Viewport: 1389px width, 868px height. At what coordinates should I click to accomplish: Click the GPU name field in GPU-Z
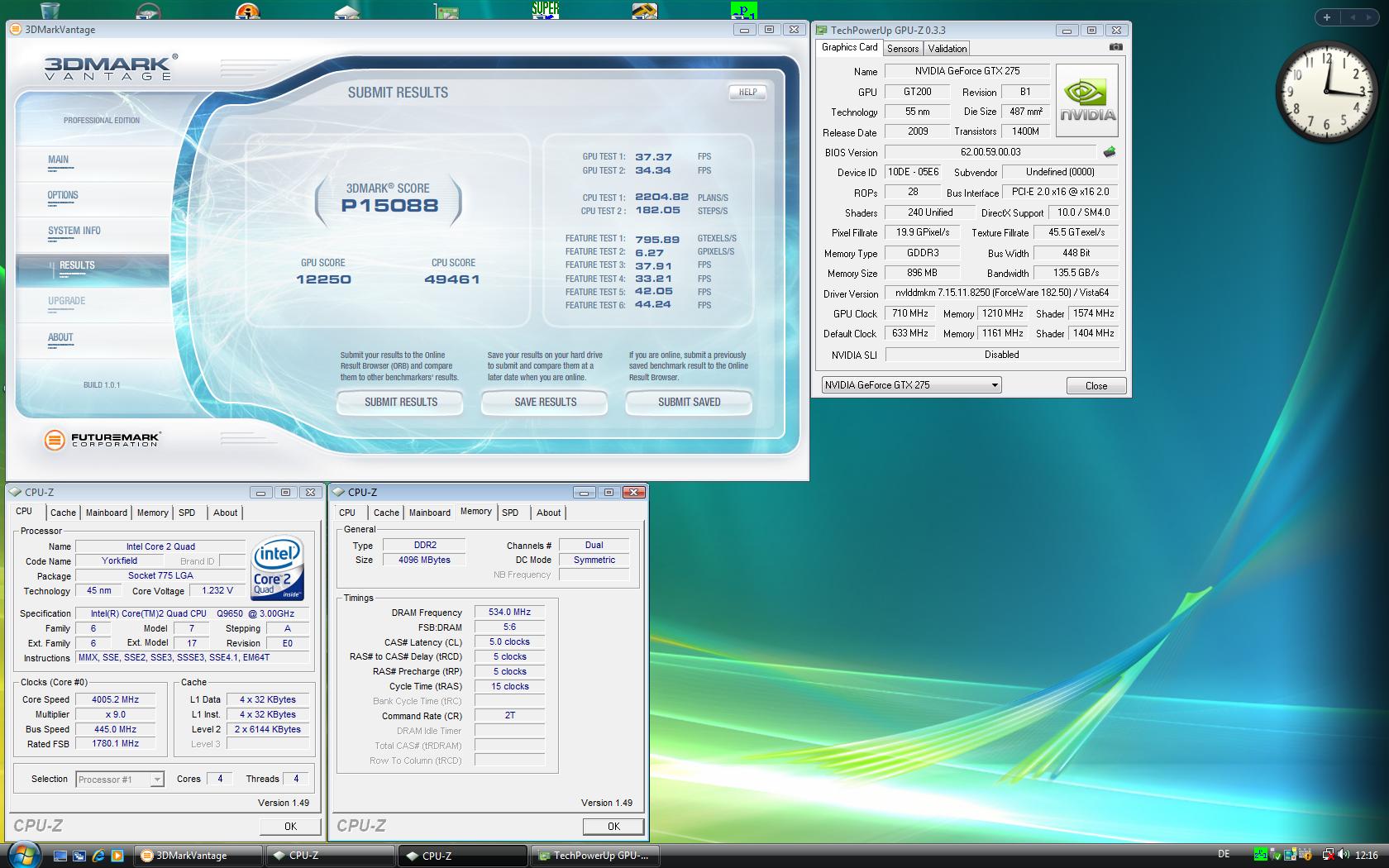tap(967, 71)
